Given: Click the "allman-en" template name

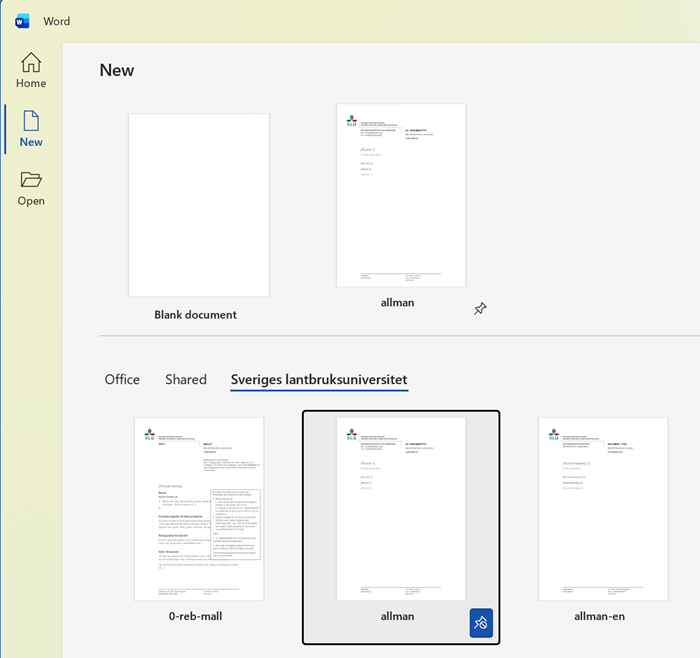Looking at the screenshot, I should (600, 616).
